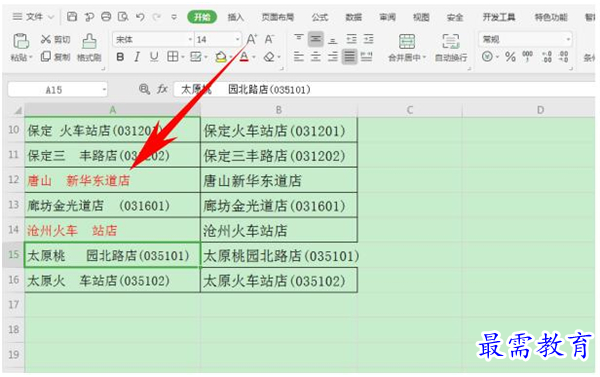The width and height of the screenshot is (600, 377).
Task: Open the 合并居中 dropdown arrow
Action: pos(424,58)
